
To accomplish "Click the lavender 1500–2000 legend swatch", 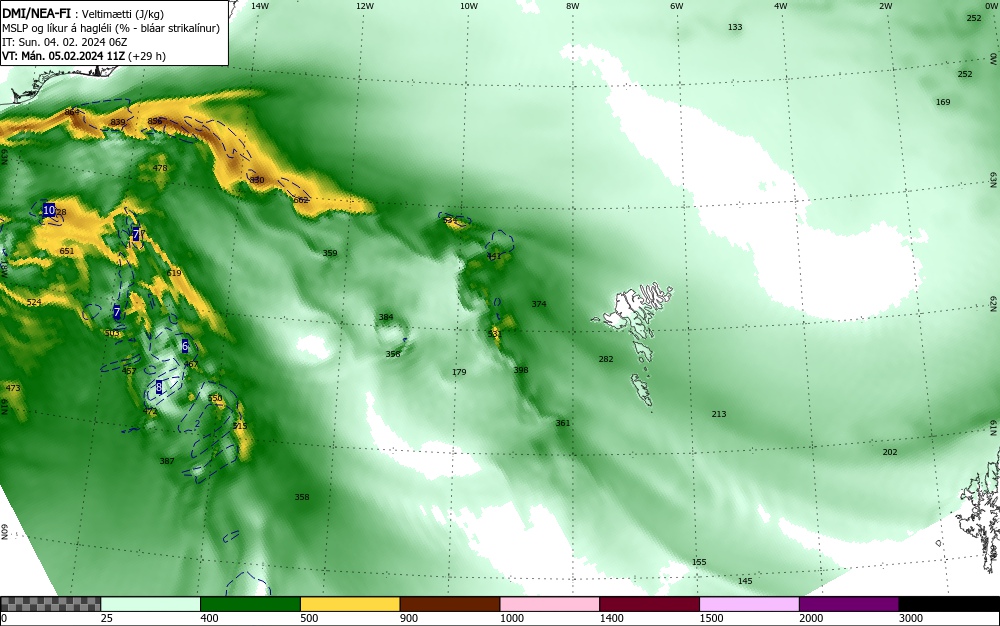I will (x=749, y=604).
